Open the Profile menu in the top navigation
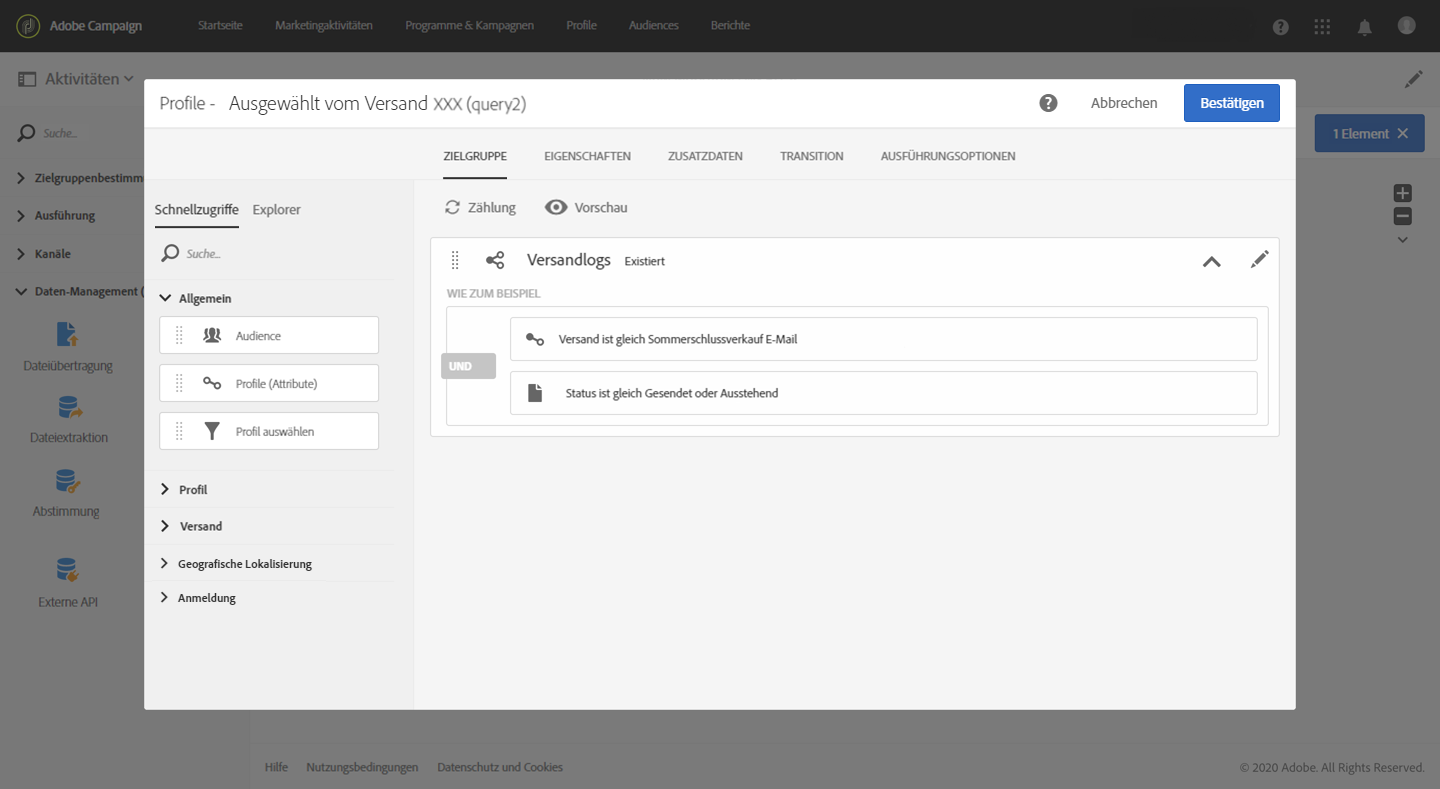Screen dimensions: 1440x789 [x=581, y=25]
